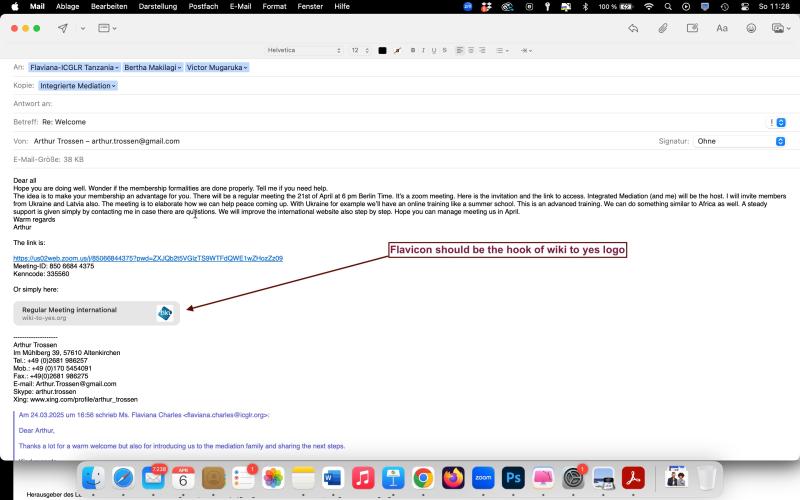Screen dimensions: 800x500
Task: Toggle italic text formatting
Action: pyautogui.click(x=424, y=50)
